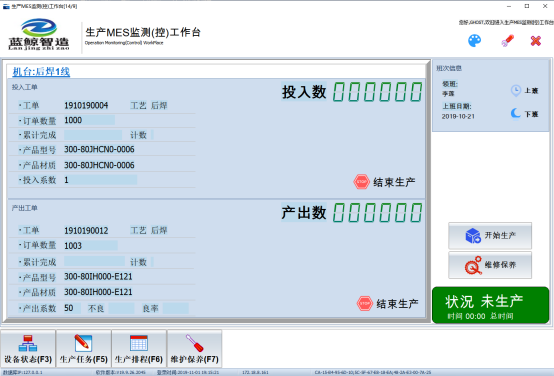The width and height of the screenshot is (554, 376).
Task: Open the color palette theme icon
Action: (x=475, y=41)
